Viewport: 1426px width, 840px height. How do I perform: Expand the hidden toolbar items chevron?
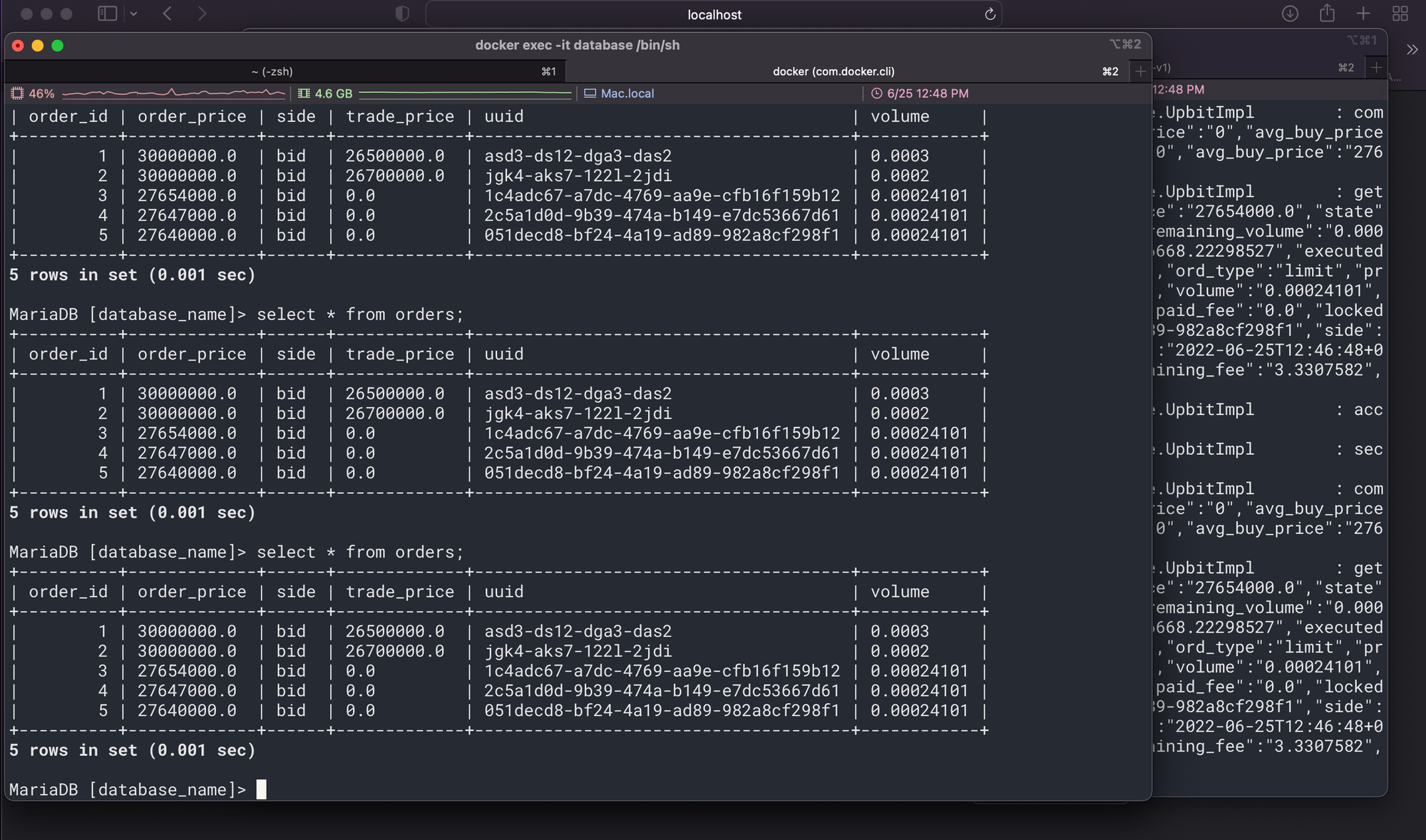click(1412, 50)
